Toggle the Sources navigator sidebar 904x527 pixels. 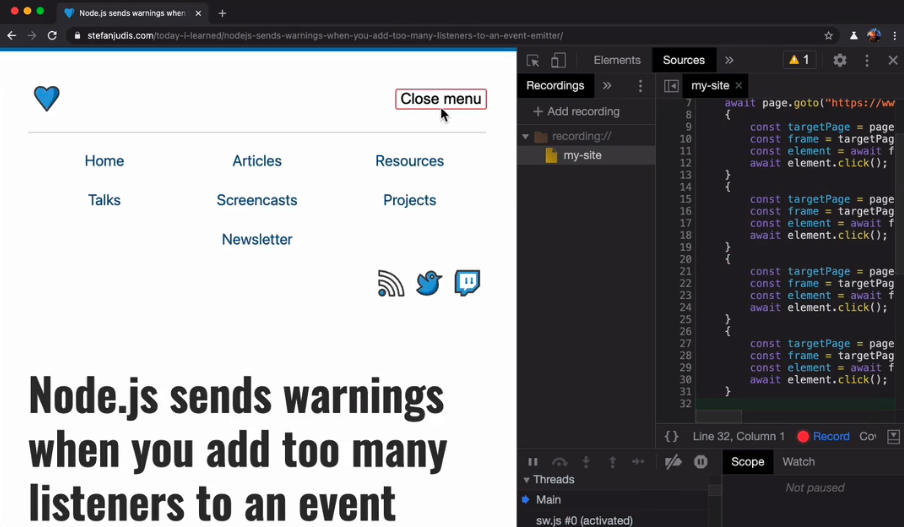coord(671,86)
